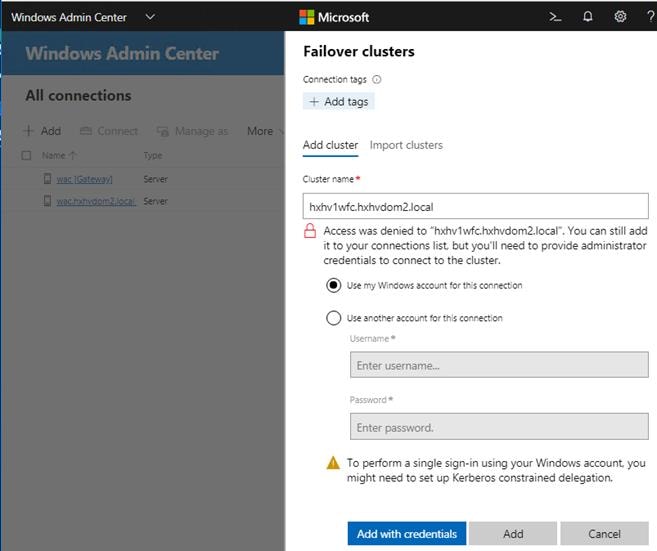Screen dimensions: 657x551
Task: Click the access denied lock icon
Action: pos(310,231)
